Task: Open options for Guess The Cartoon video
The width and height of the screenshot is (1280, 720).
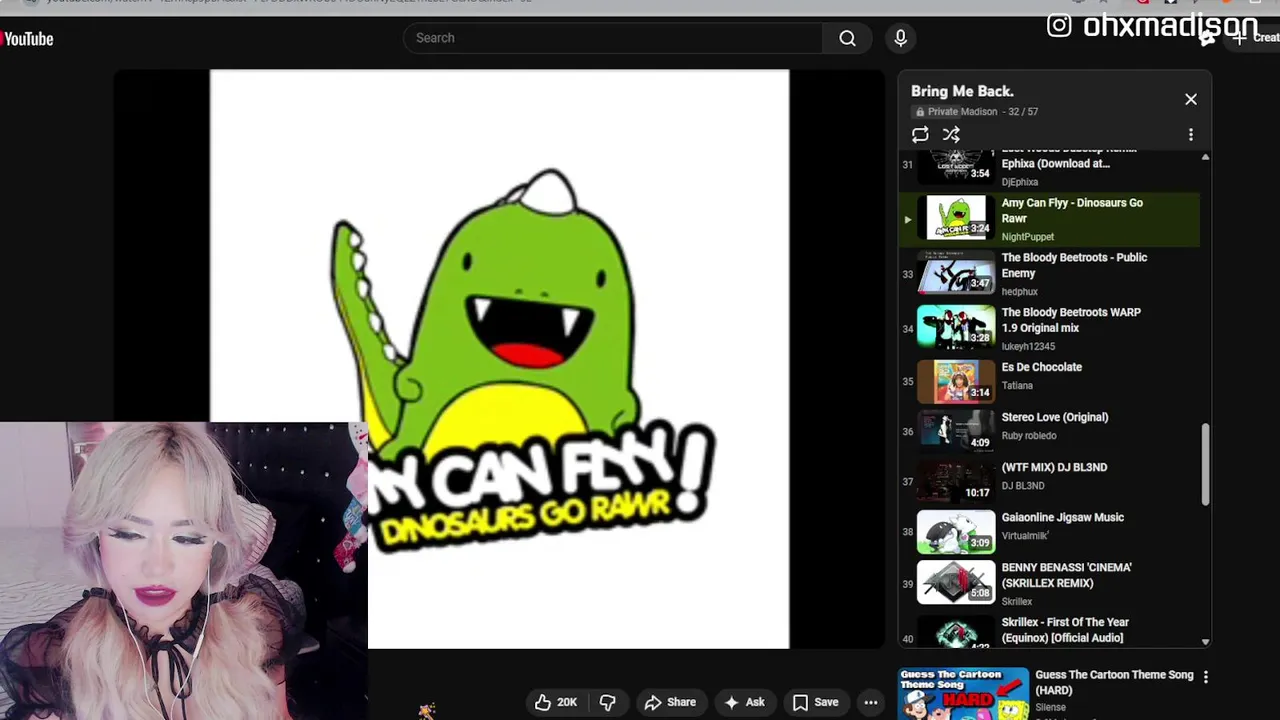Action: (1205, 677)
